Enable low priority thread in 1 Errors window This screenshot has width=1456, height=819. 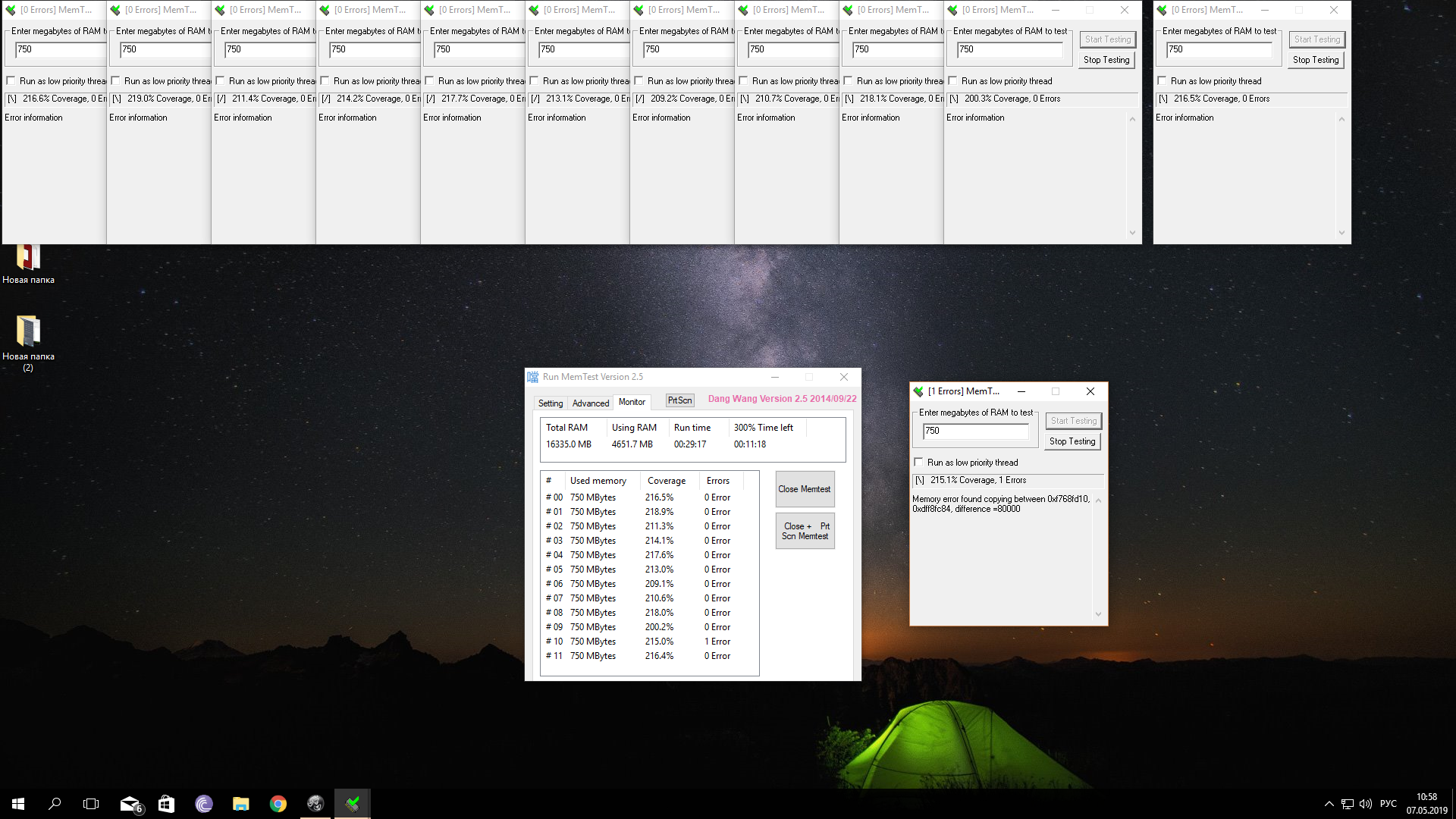coord(919,462)
